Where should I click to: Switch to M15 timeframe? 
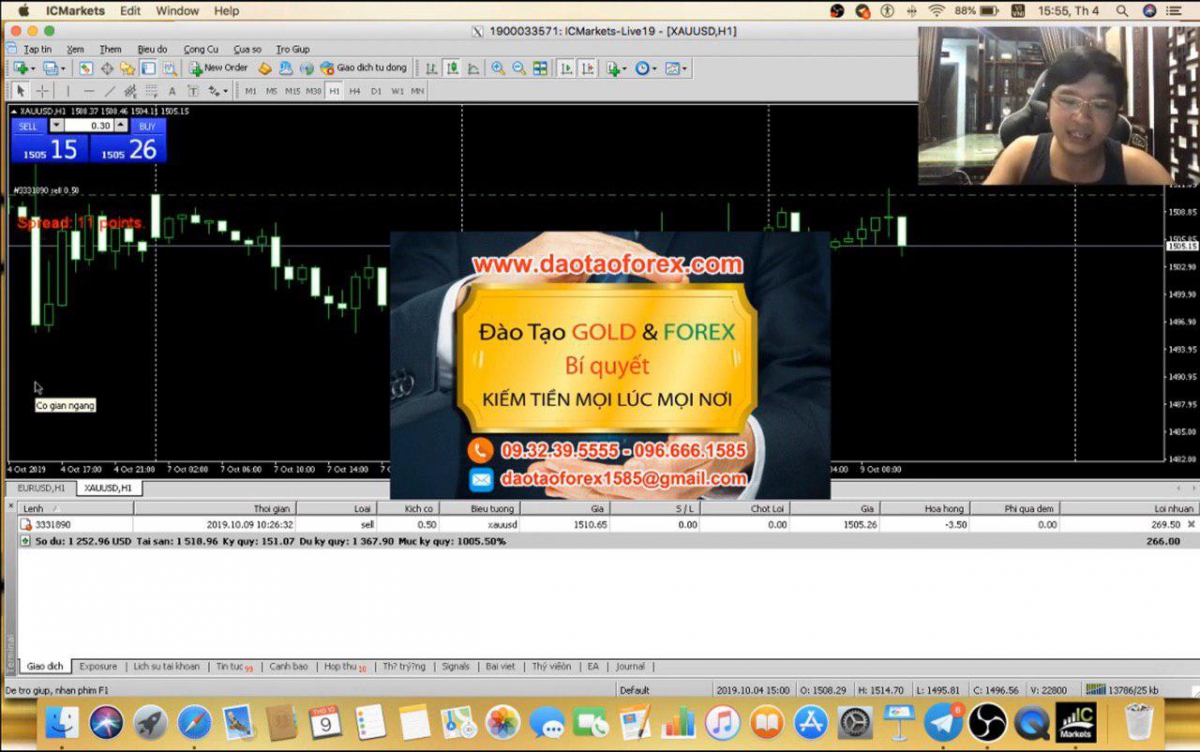pos(293,91)
